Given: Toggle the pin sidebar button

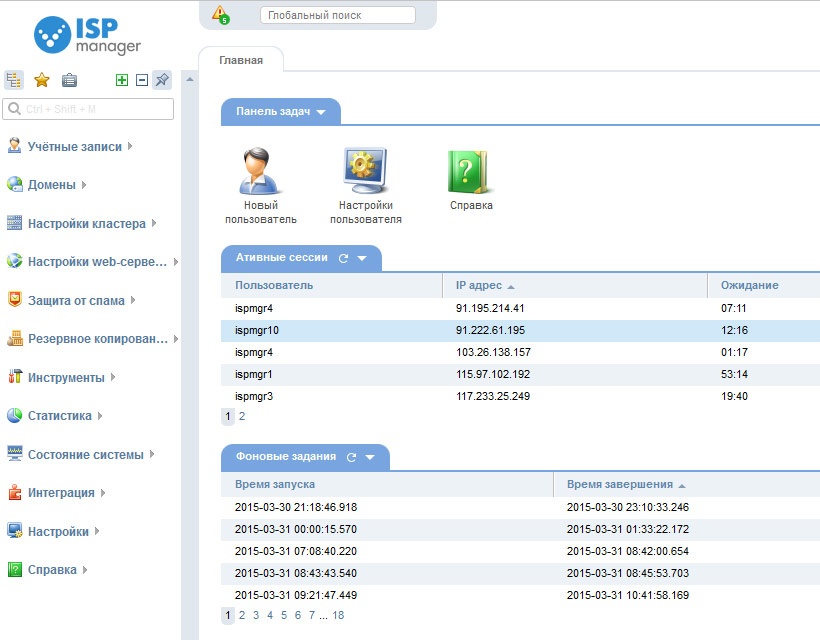Looking at the screenshot, I should 162,80.
